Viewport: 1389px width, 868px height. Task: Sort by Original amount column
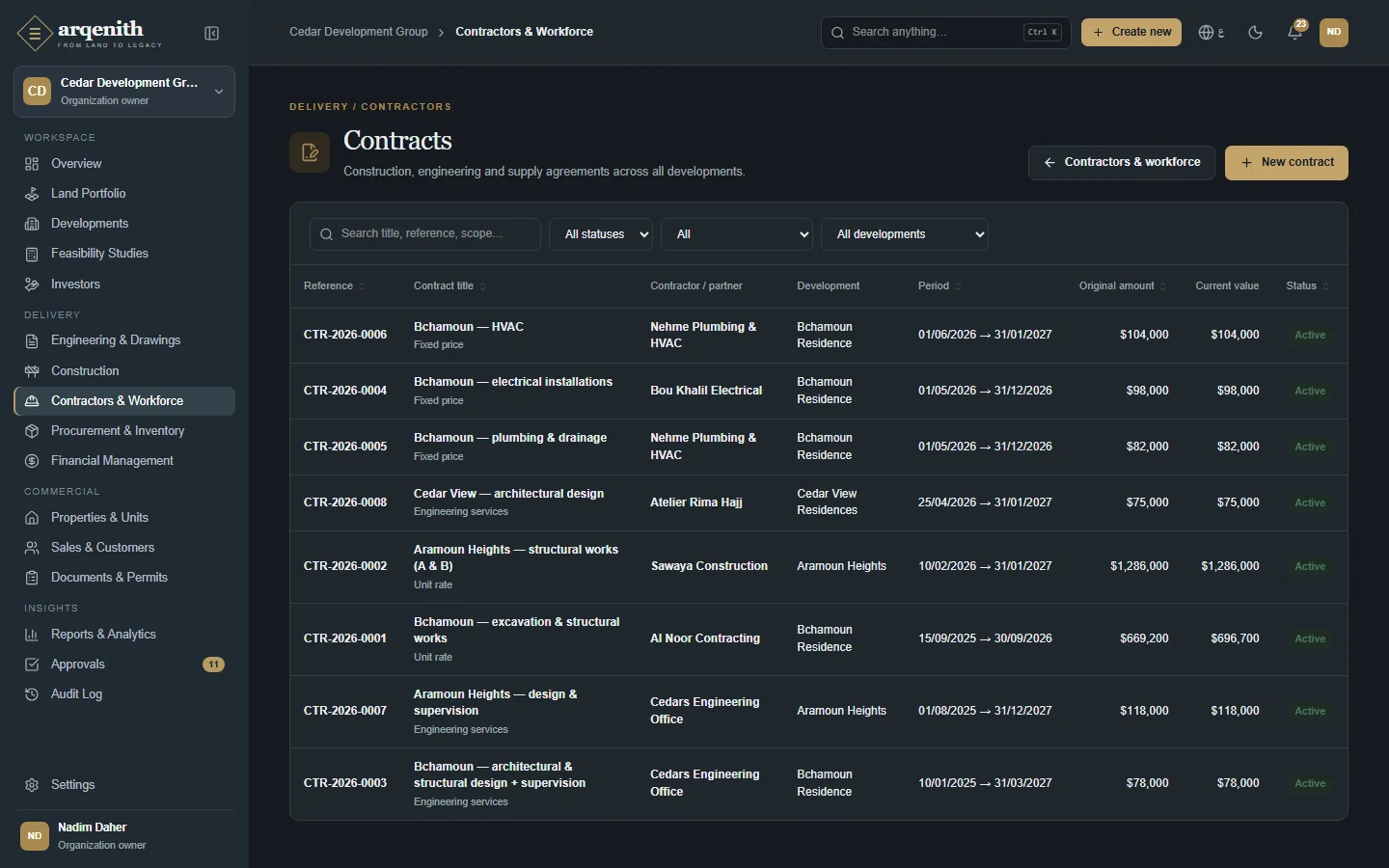coord(1123,286)
